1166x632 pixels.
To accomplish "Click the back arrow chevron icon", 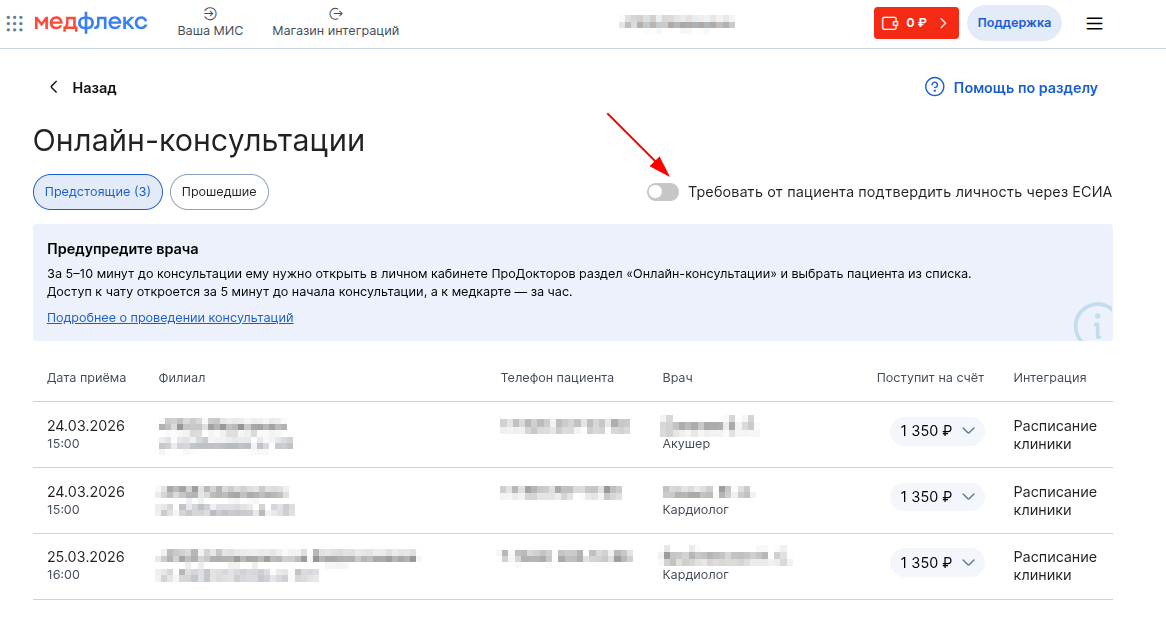I will [x=53, y=87].
